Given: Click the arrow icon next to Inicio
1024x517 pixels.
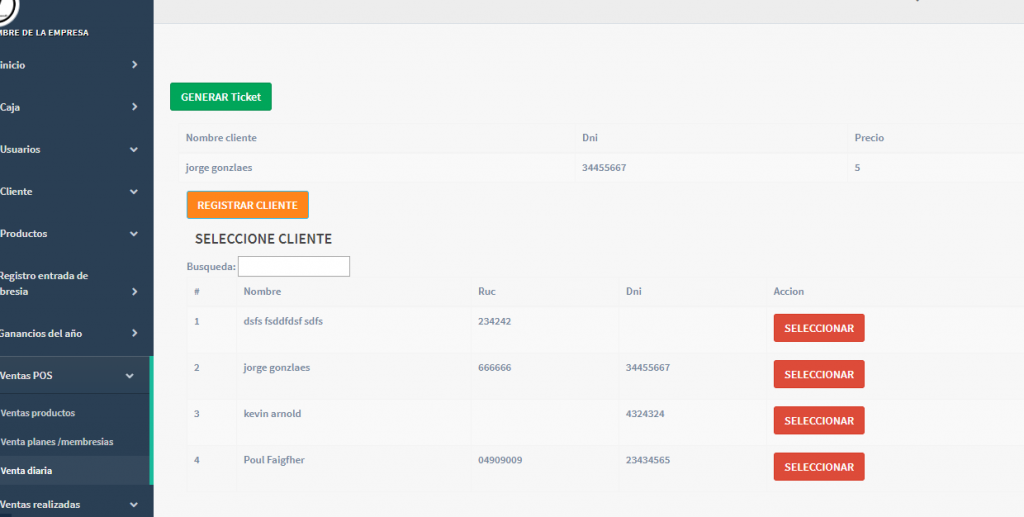Looking at the screenshot, I should [x=134, y=65].
